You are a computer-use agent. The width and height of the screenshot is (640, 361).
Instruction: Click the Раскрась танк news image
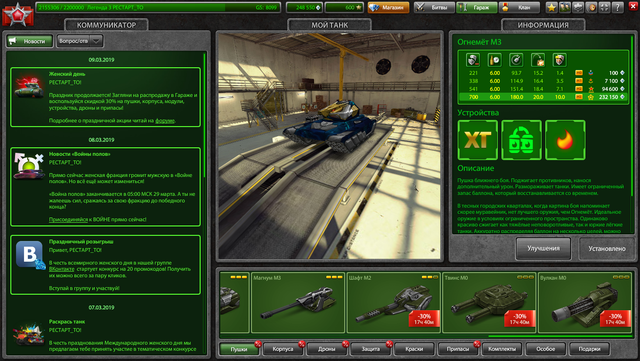29,334
